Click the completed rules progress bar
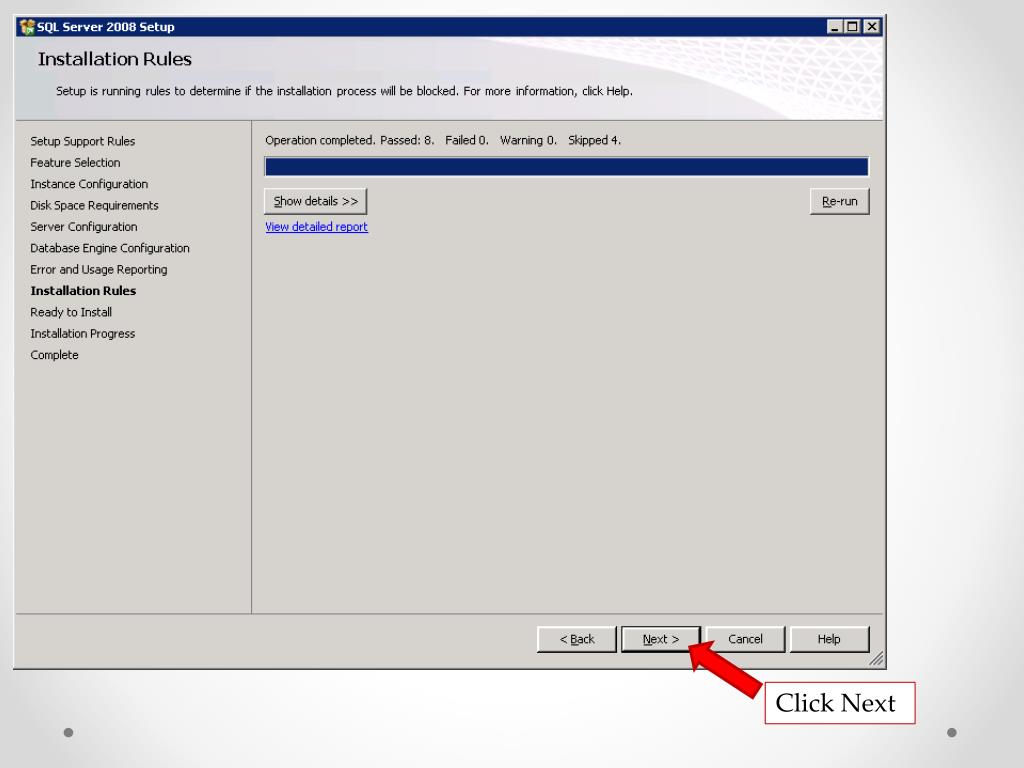Image resolution: width=1024 pixels, height=768 pixels. coord(566,167)
